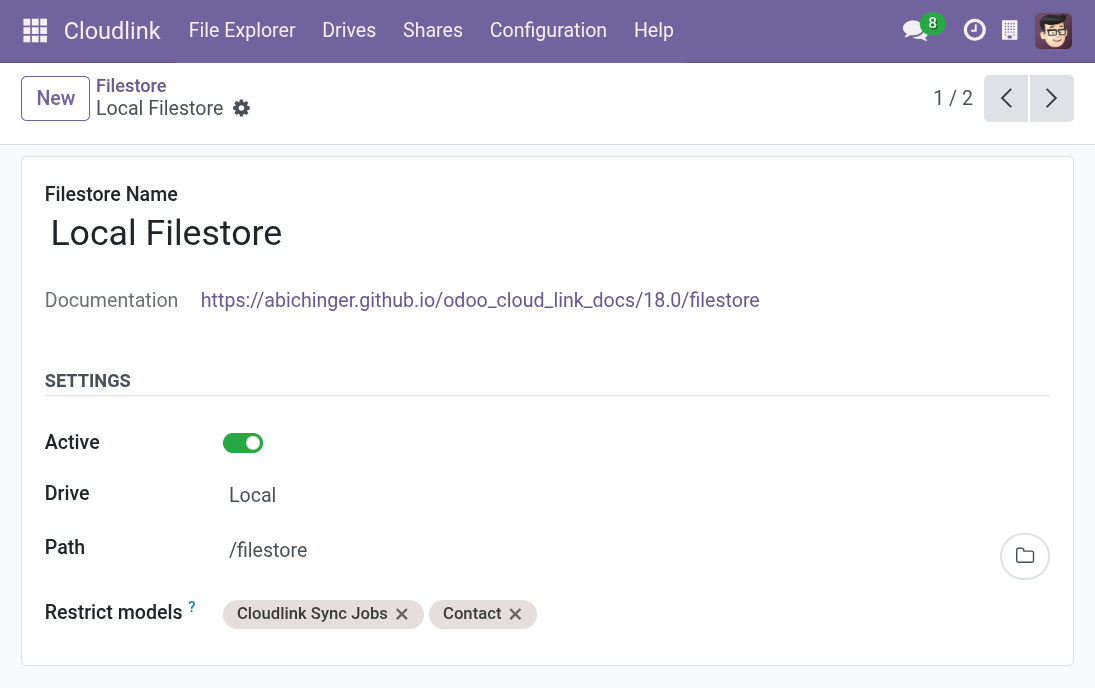Show the Restrict models help tooltip

pos(192,606)
